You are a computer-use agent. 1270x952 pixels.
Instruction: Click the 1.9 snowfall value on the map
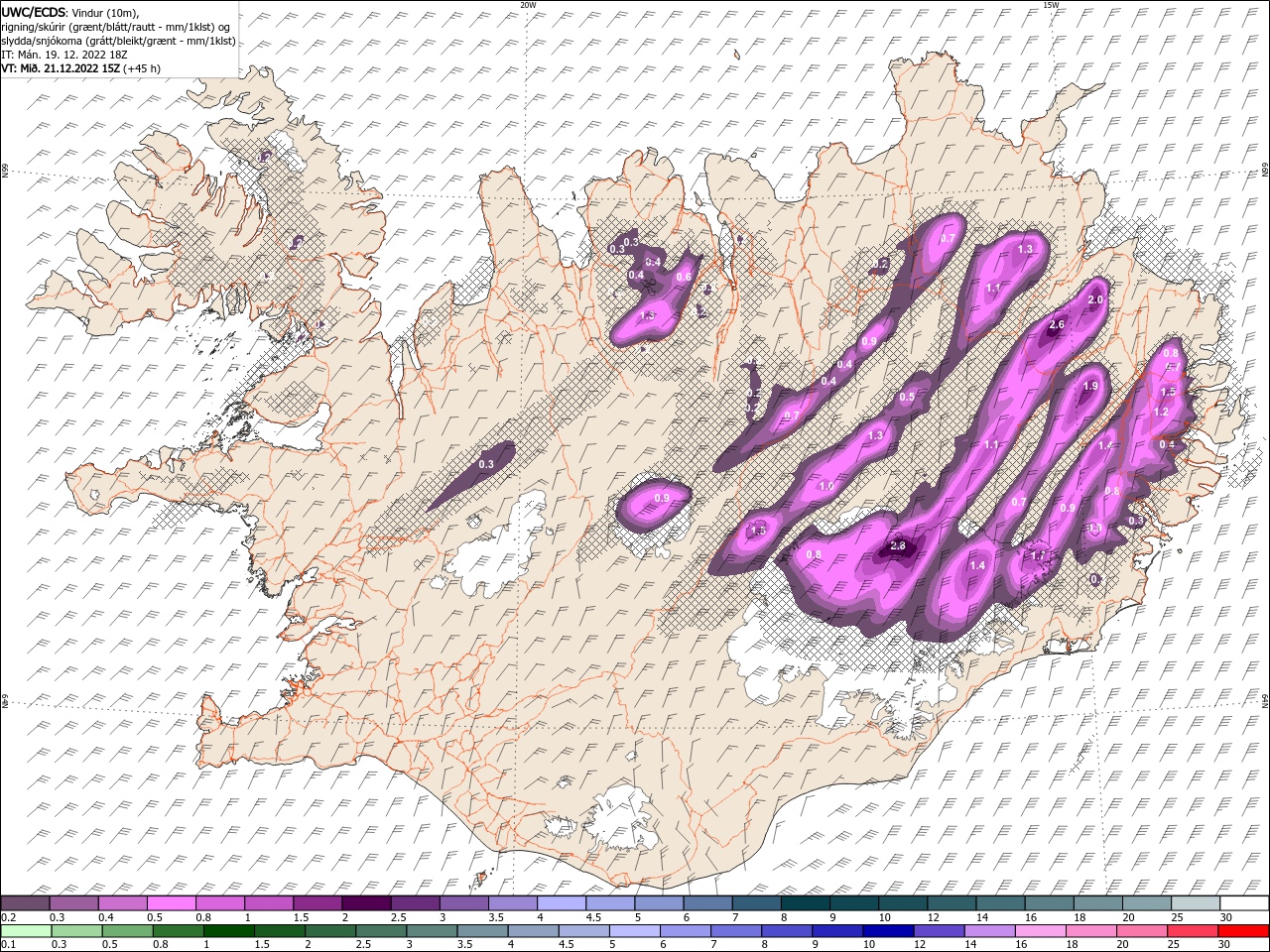(1090, 387)
